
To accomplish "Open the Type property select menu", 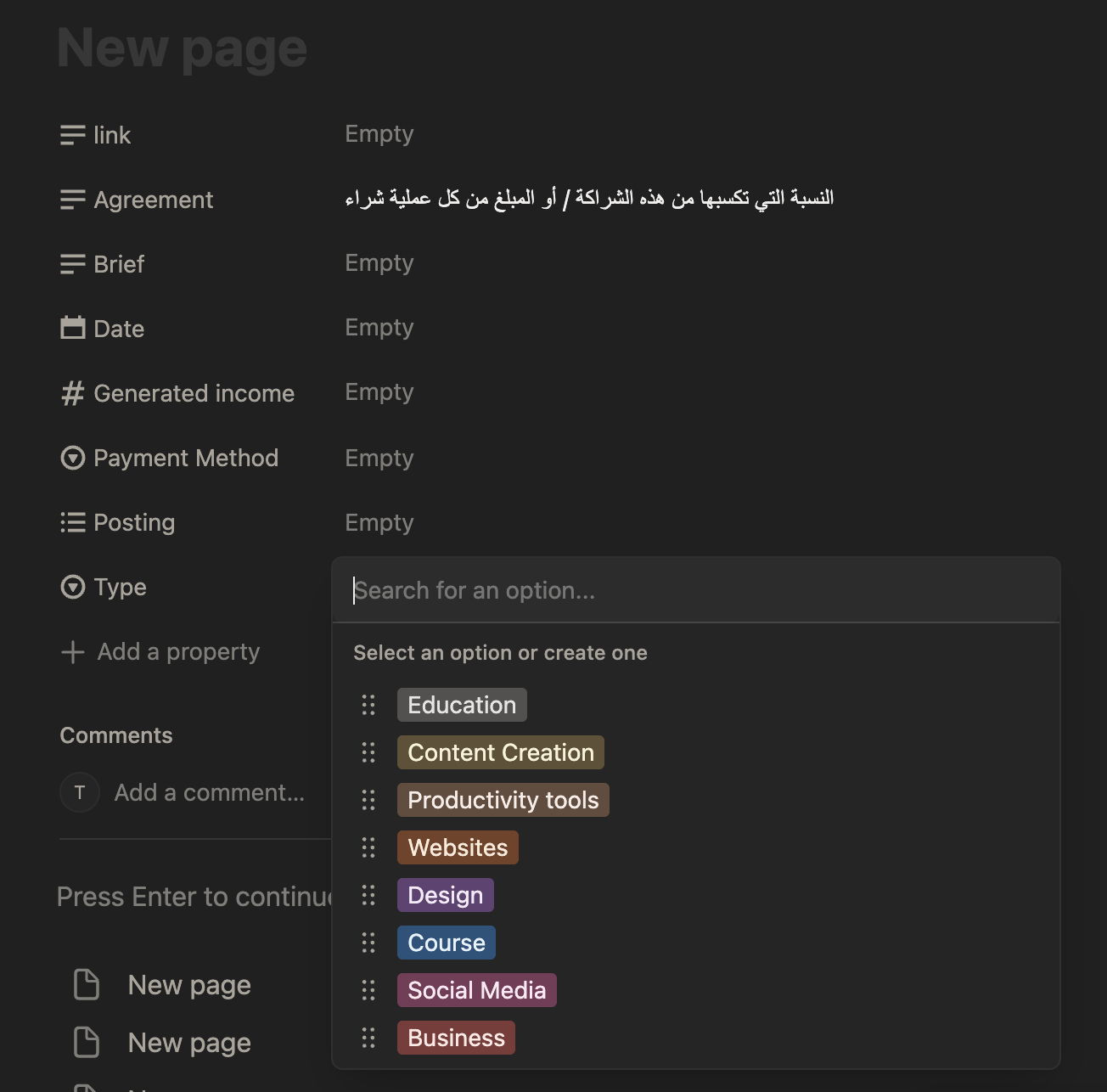I will pos(120,587).
